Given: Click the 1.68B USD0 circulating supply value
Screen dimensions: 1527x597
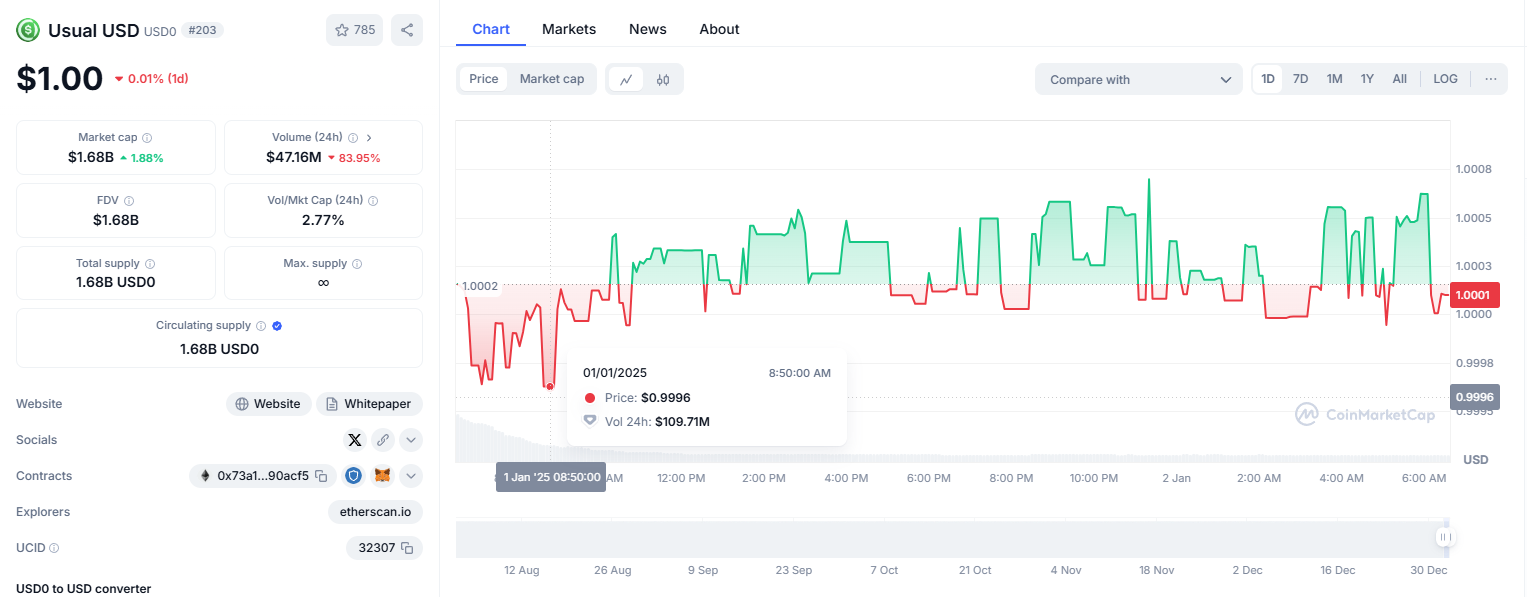Looking at the screenshot, I should click(219, 349).
